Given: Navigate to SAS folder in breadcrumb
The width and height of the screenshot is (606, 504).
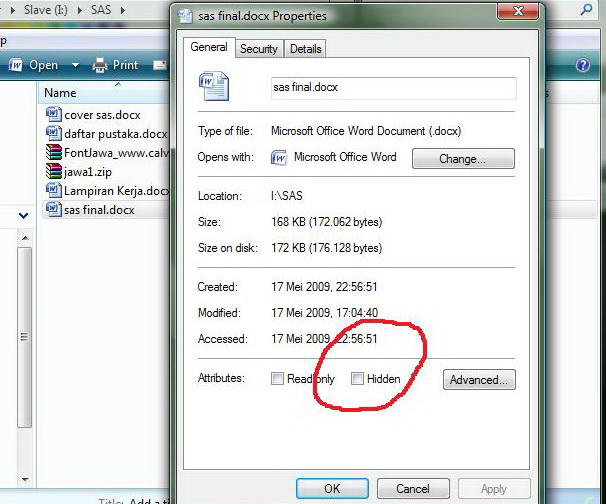Looking at the screenshot, I should click(101, 10).
